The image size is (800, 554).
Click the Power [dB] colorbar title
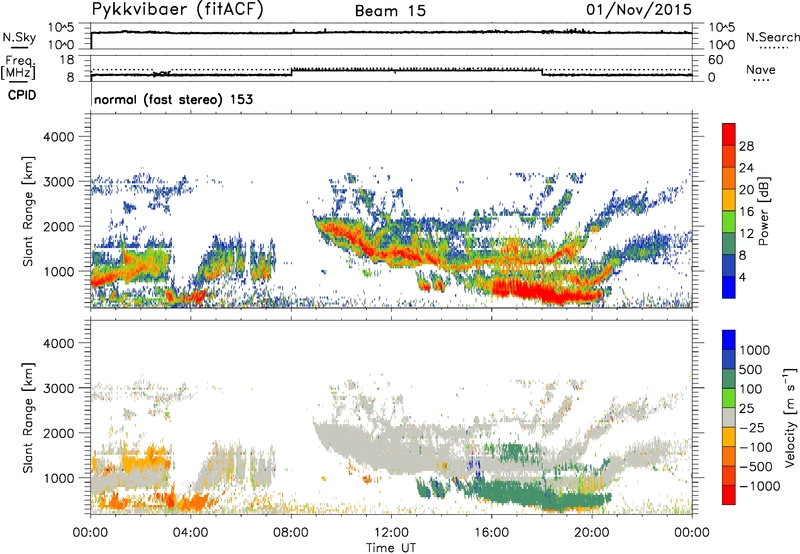(763, 211)
